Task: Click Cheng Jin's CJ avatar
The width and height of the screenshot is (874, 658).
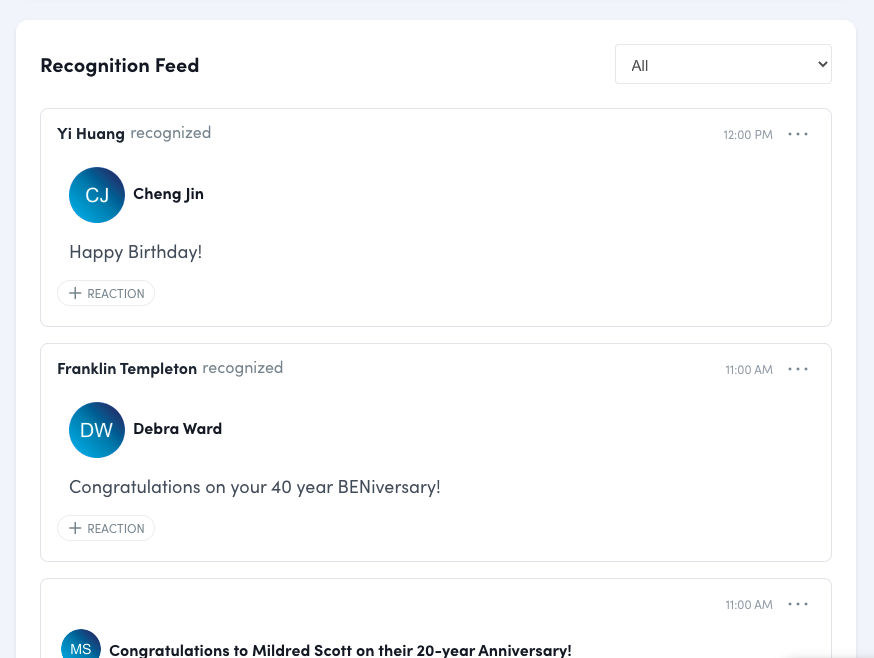Action: tap(97, 195)
